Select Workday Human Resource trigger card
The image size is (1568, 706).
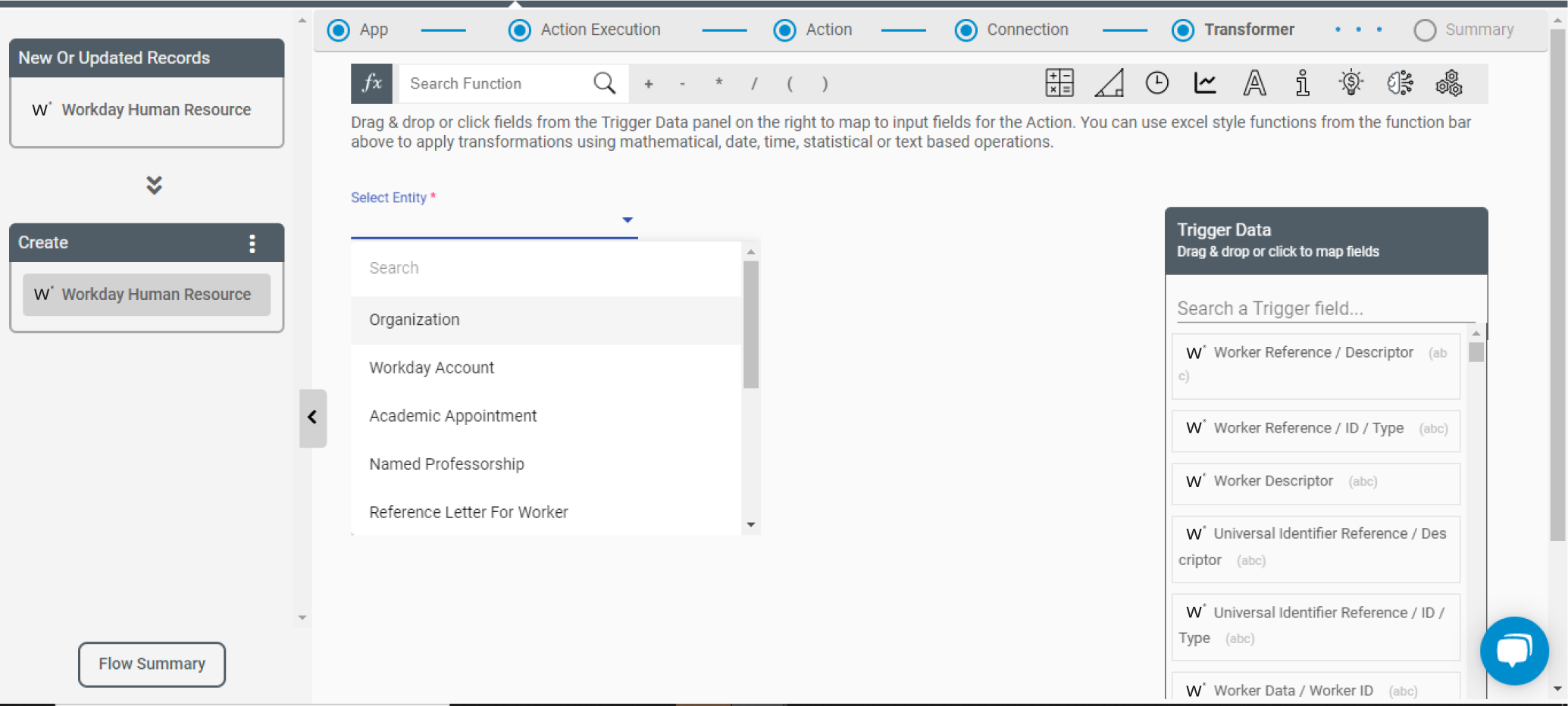(146, 111)
